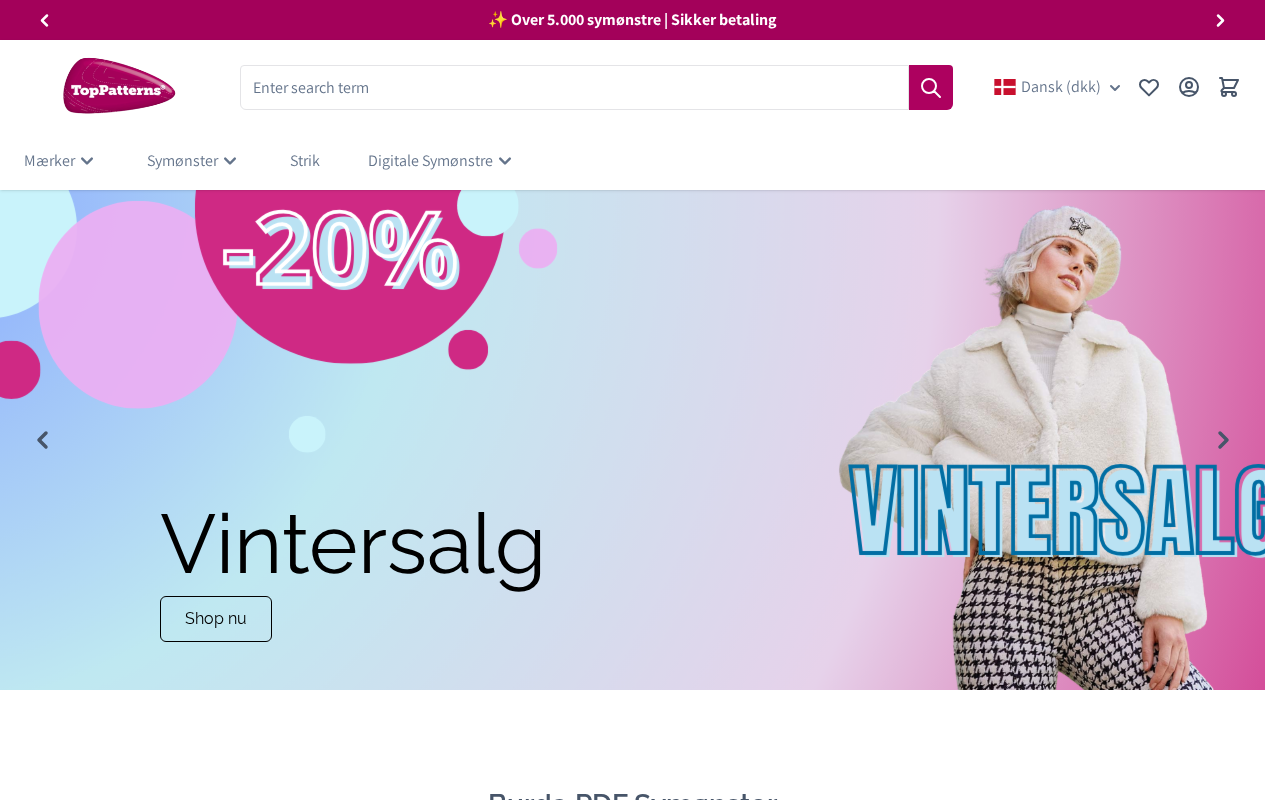The height and width of the screenshot is (800, 1280).
Task: Open the Dansk (dkk) language dropdown
Action: click(1058, 87)
